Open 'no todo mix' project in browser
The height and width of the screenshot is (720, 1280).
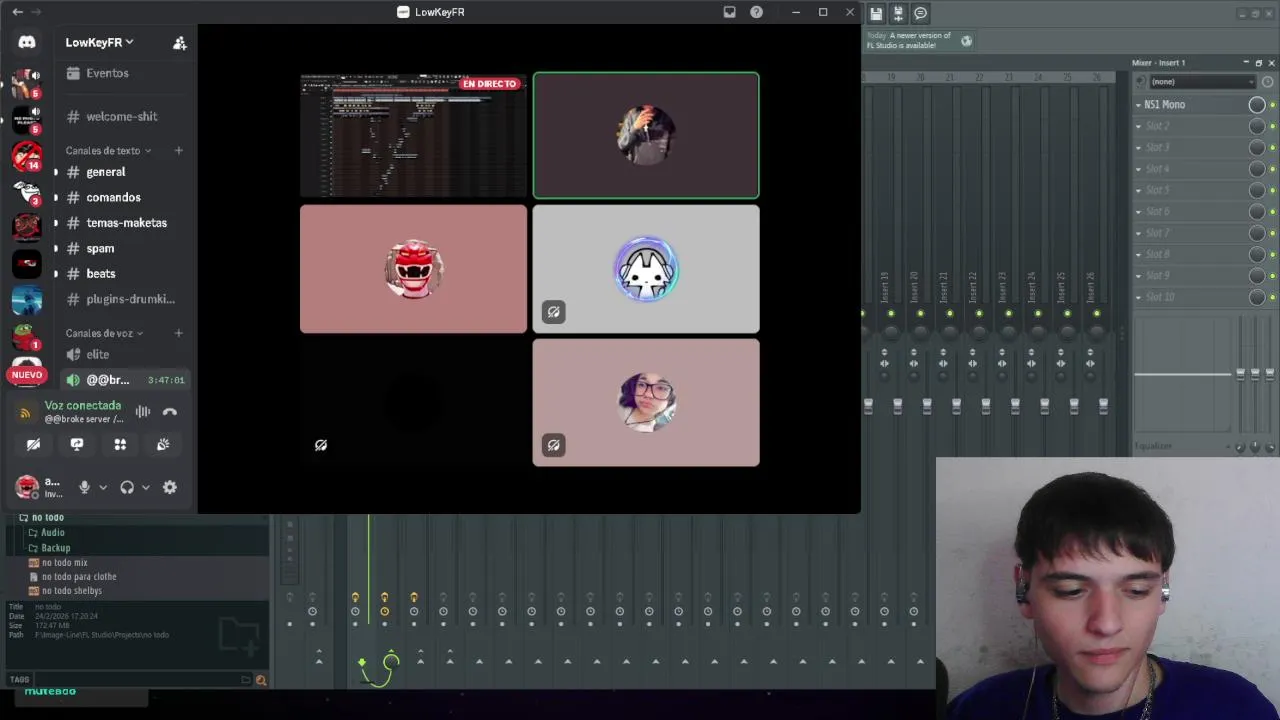65,563
